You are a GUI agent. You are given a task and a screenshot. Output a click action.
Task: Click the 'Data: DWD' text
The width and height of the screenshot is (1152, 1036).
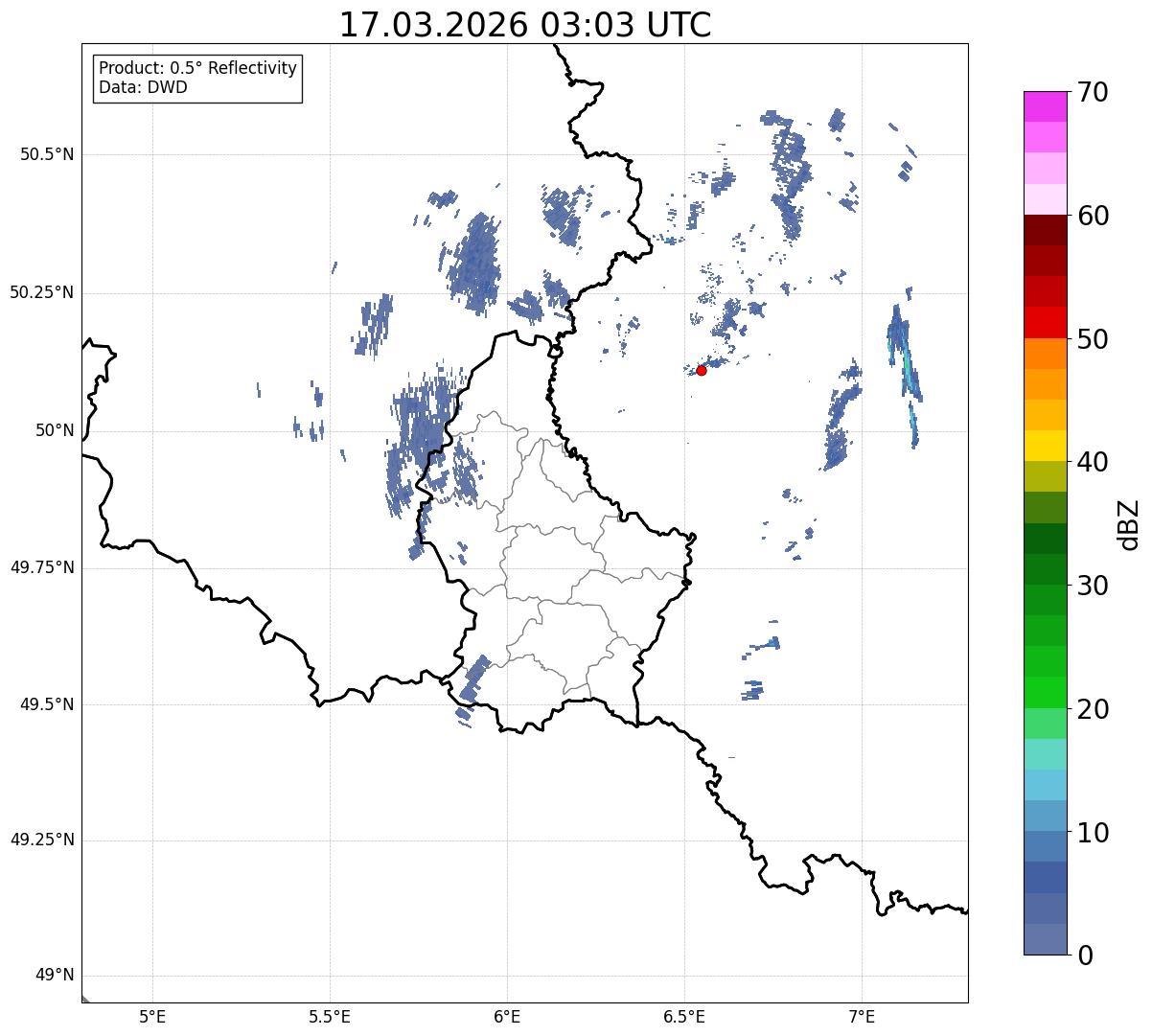[143, 87]
